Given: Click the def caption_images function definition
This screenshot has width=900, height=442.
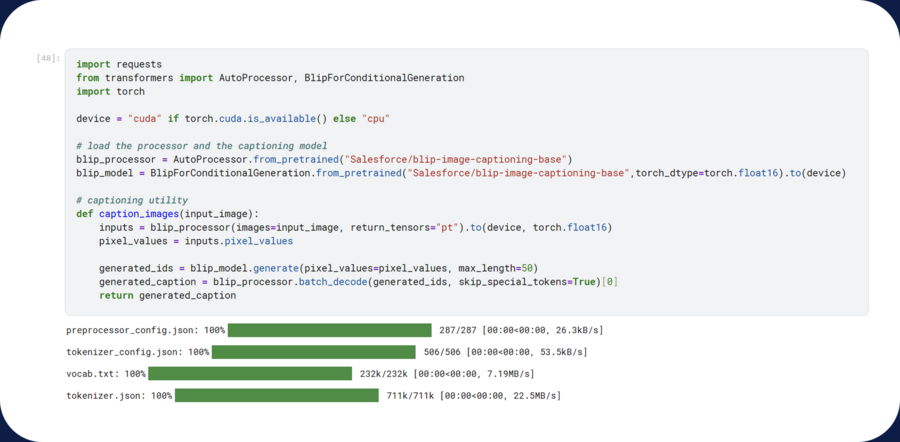Looking at the screenshot, I should pos(167,214).
